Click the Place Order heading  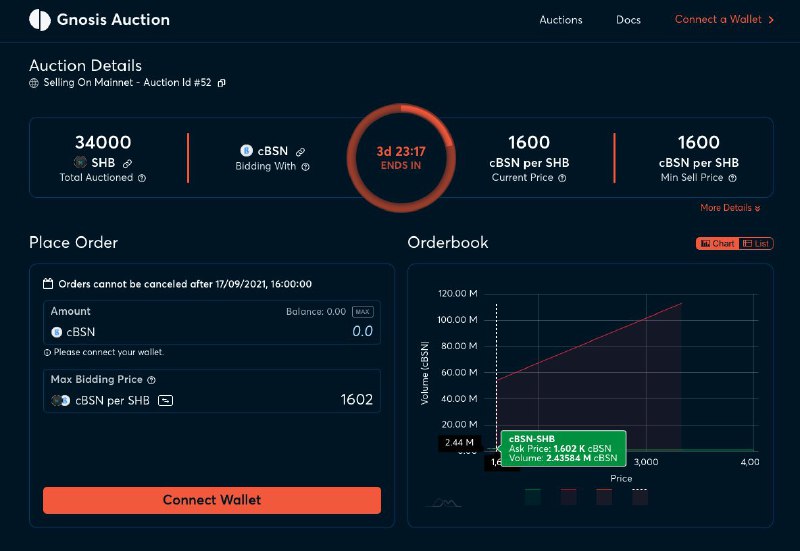point(73,242)
